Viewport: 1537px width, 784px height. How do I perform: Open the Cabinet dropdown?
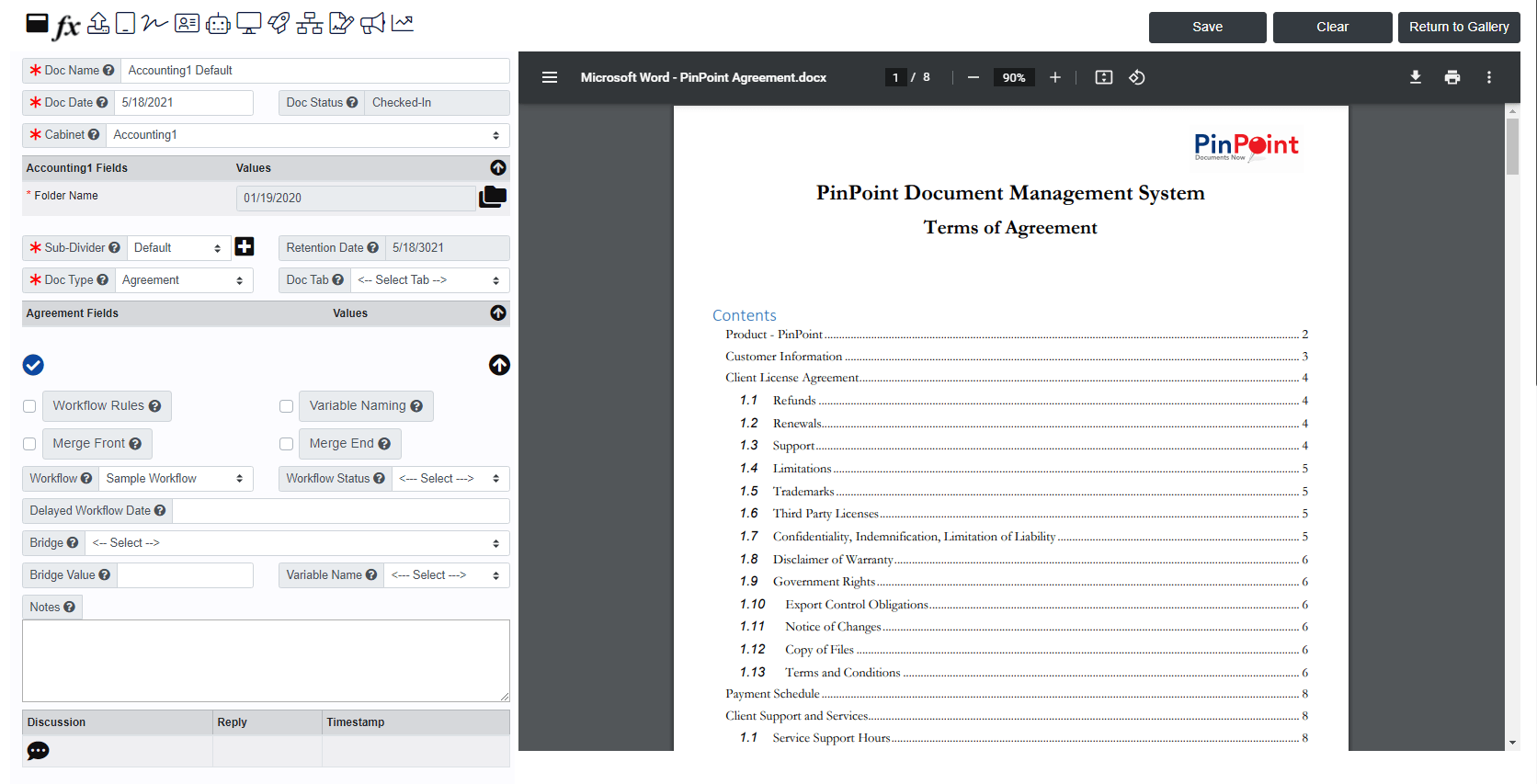[308, 135]
